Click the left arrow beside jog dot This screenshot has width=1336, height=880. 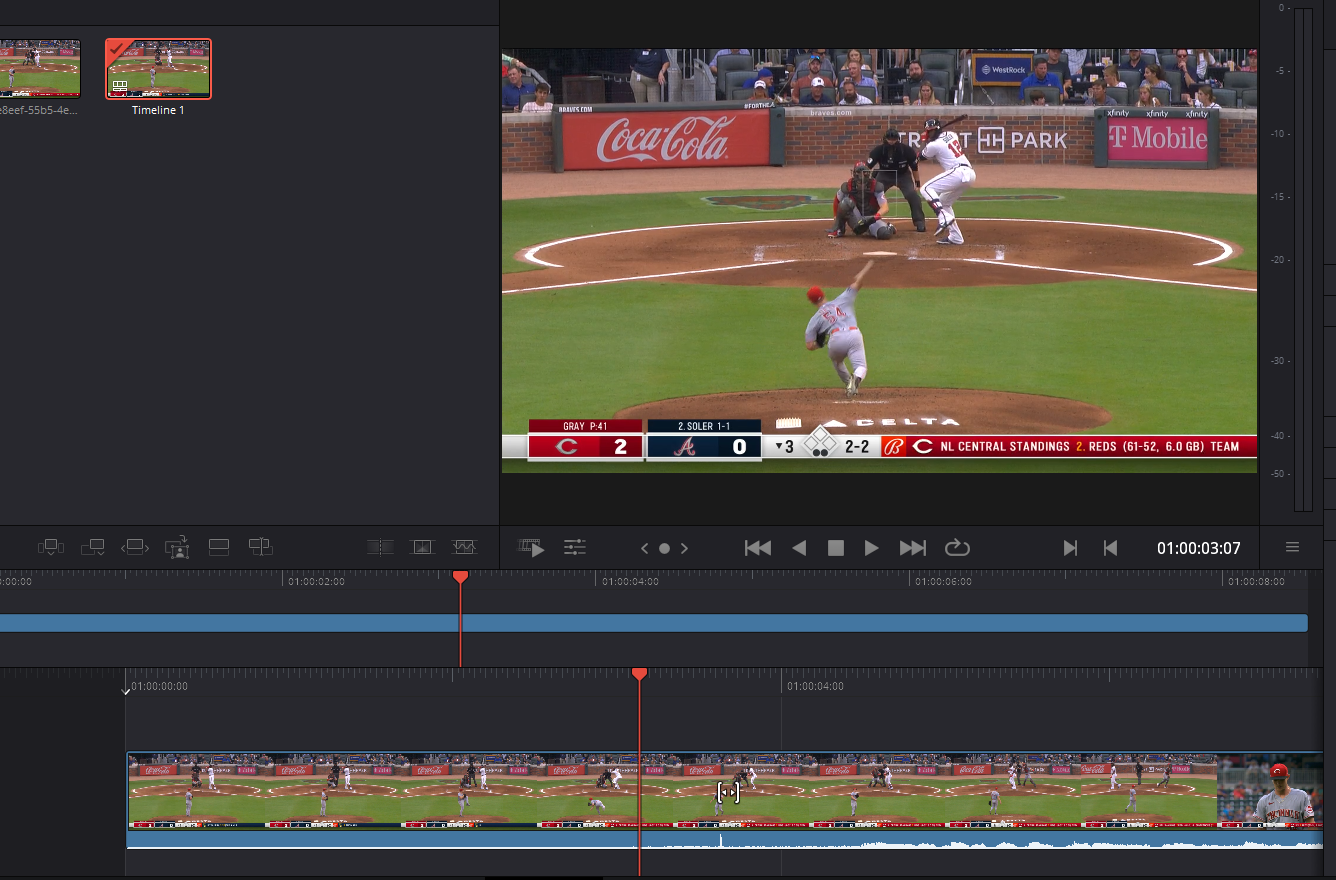point(645,548)
